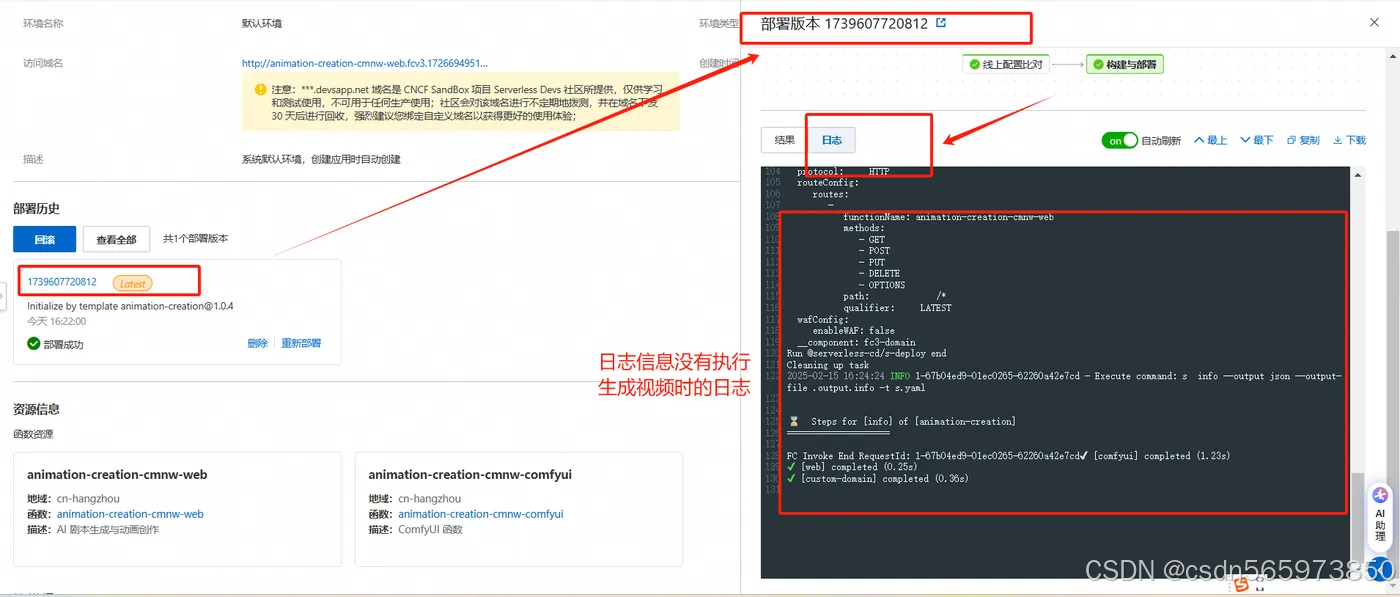Click log line 'enableWAF: false'
The height and width of the screenshot is (597, 1400).
tap(853, 330)
